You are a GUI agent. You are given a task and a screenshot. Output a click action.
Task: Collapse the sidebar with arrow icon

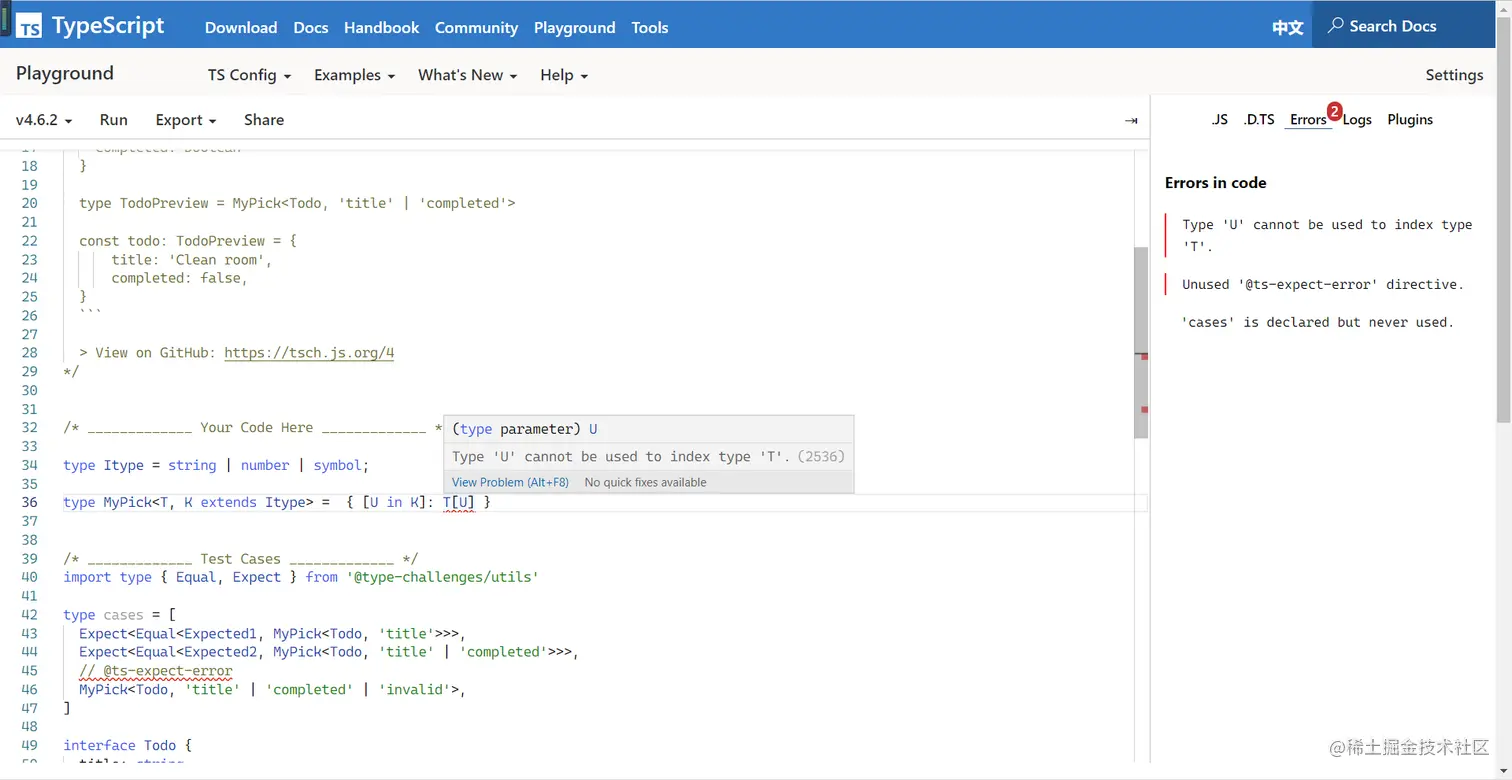click(x=1131, y=120)
